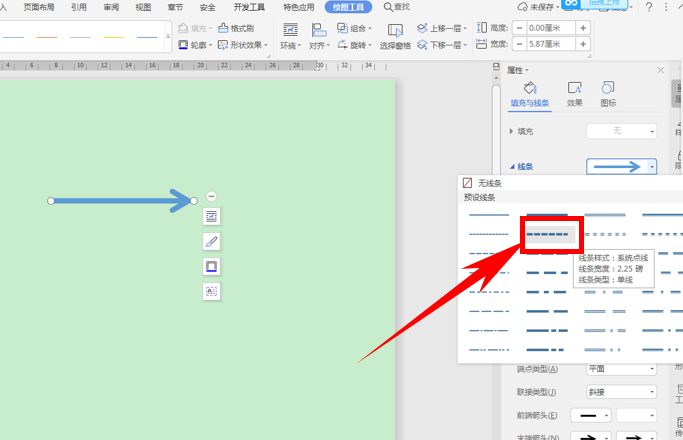The image size is (683, 440).
Task: Switch to the 效果 effects tab
Action: [x=575, y=94]
